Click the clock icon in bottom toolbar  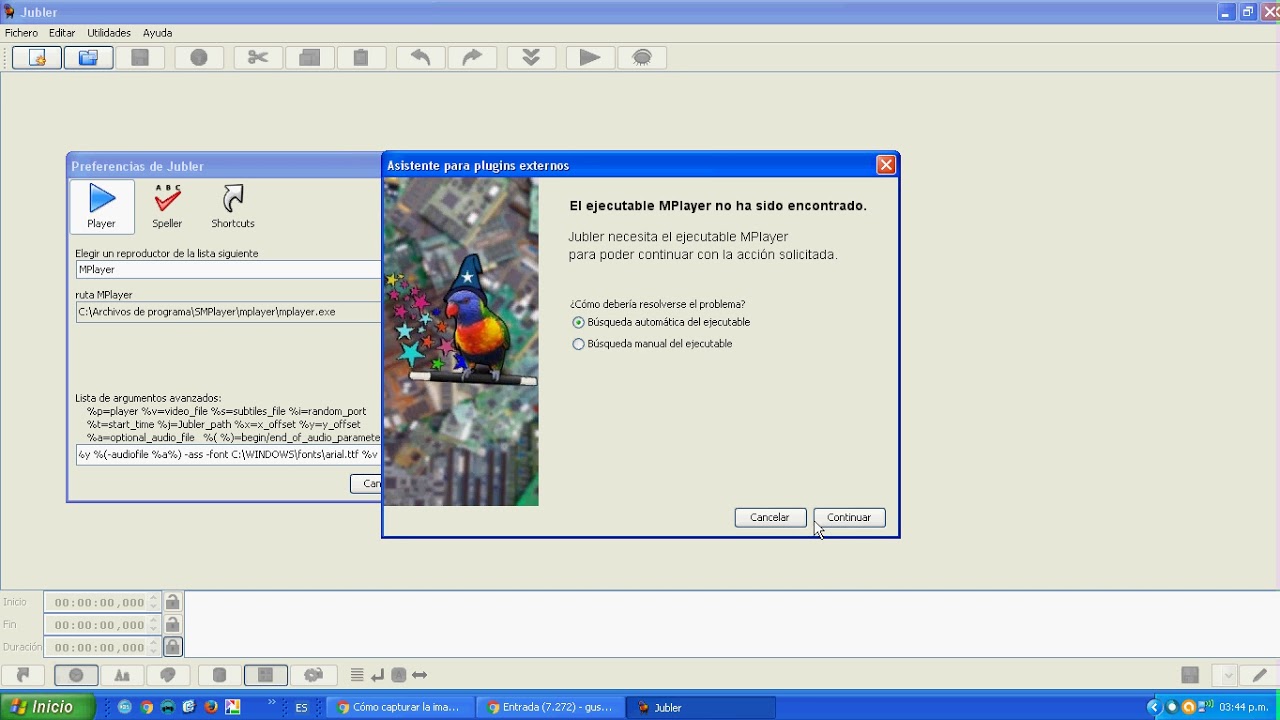76,675
